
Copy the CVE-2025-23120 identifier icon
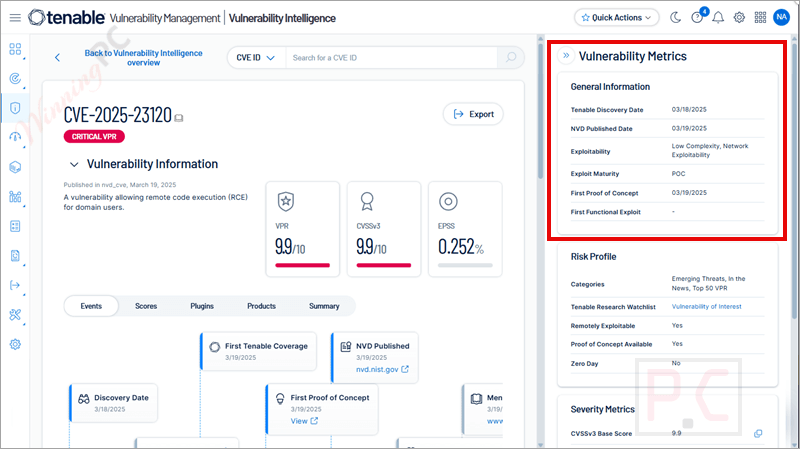[x=179, y=118]
